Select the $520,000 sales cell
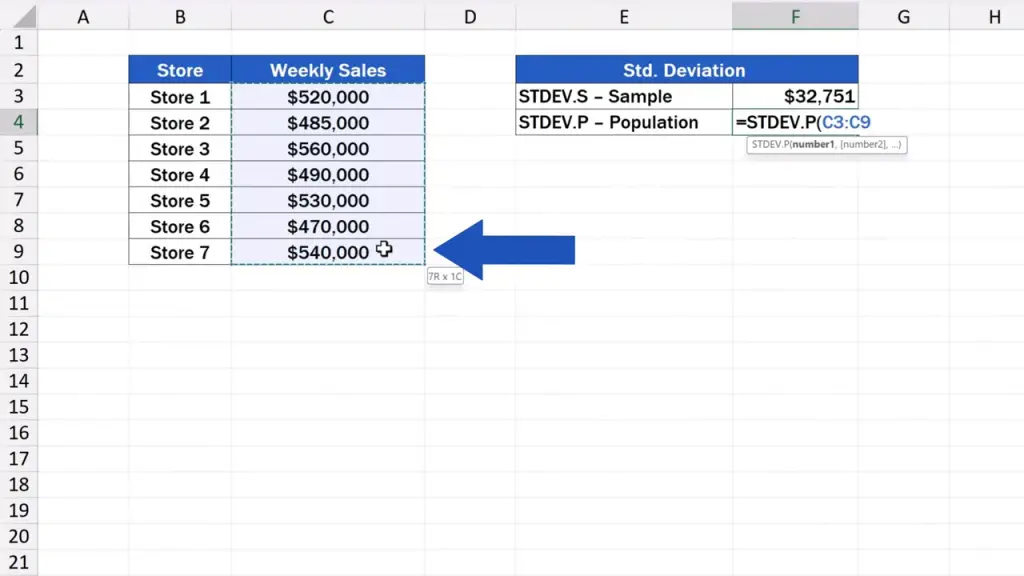 (x=327, y=97)
